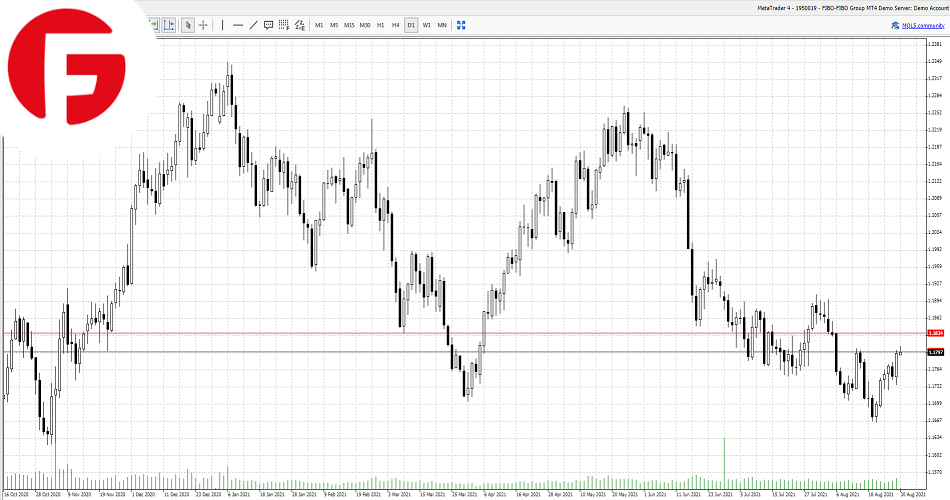Switch to MN monthly timeframe
This screenshot has width=950, height=500.
pyautogui.click(x=442, y=25)
